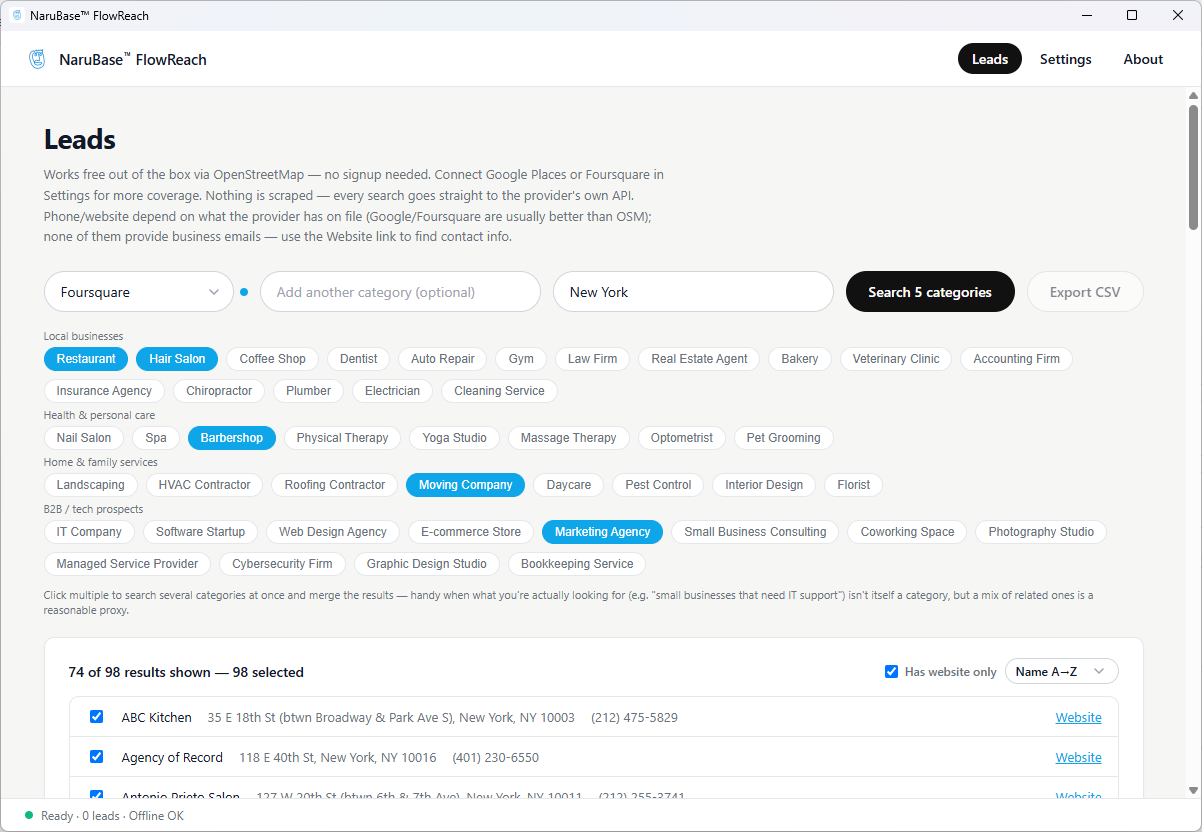Select the Coworking Space chip

[908, 532]
